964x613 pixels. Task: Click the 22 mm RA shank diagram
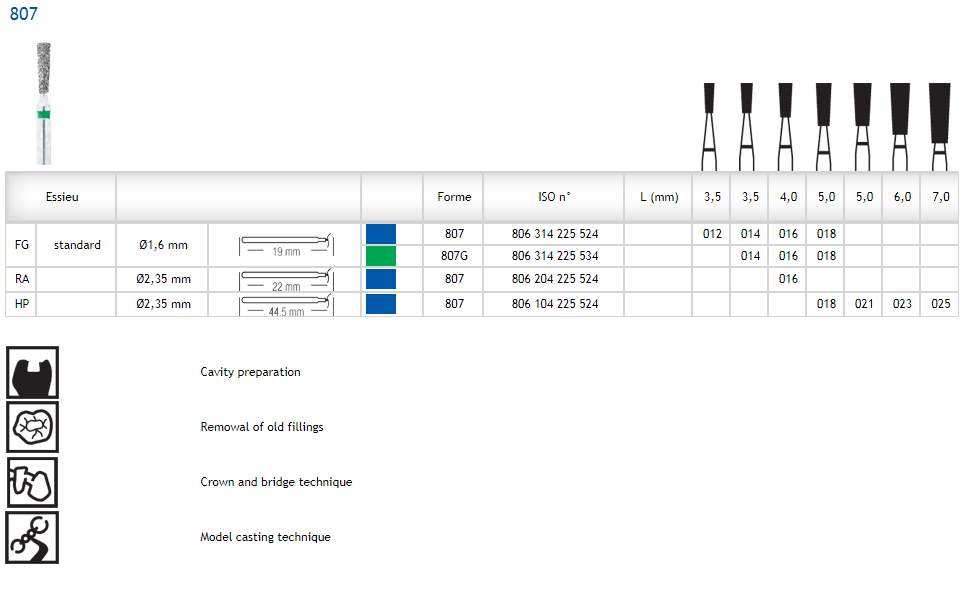285,280
